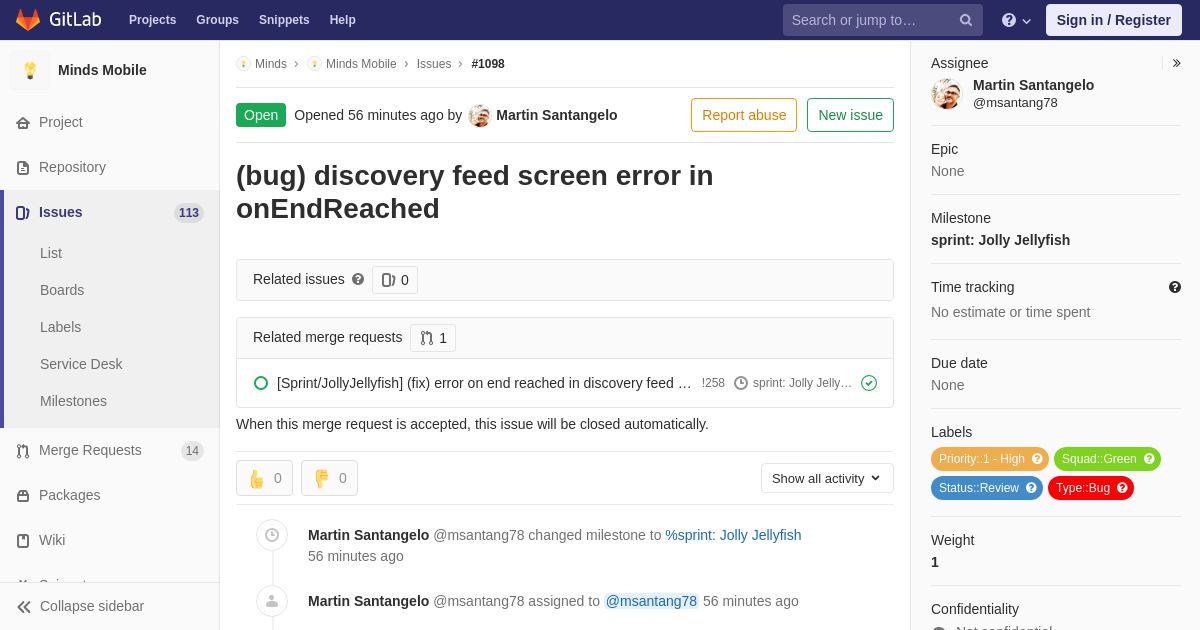Open the Help question mark dropdown
This screenshot has width=1200, height=630.
click(1016, 20)
